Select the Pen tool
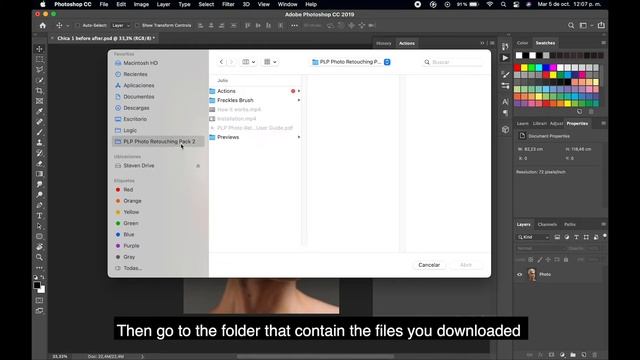Image resolution: width=640 pixels, height=360 pixels. point(40,205)
